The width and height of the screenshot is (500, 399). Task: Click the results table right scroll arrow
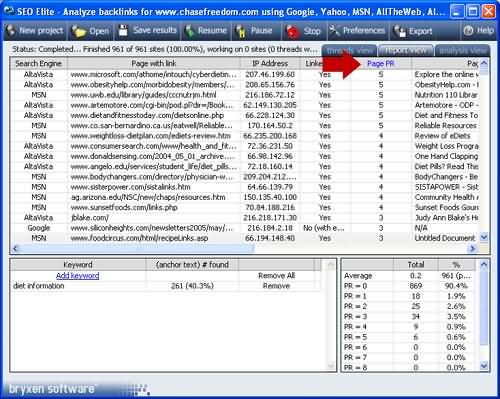(472, 248)
